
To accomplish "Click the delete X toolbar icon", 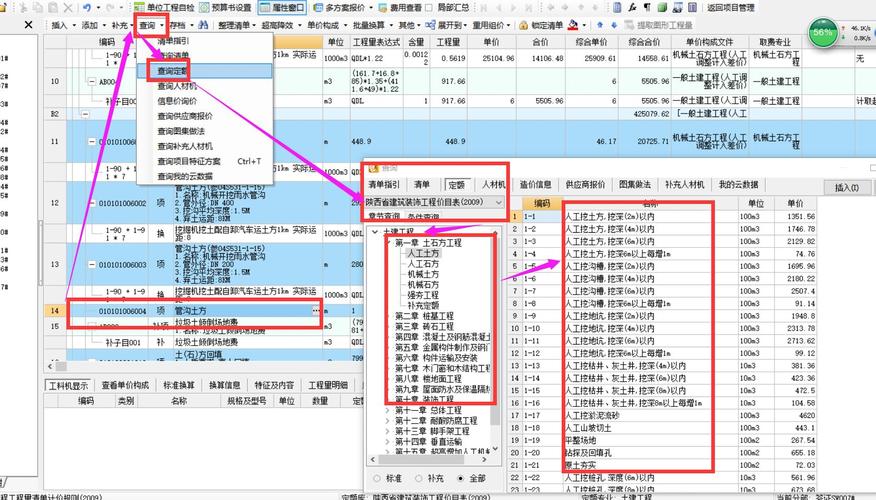I will [x=68, y=7].
